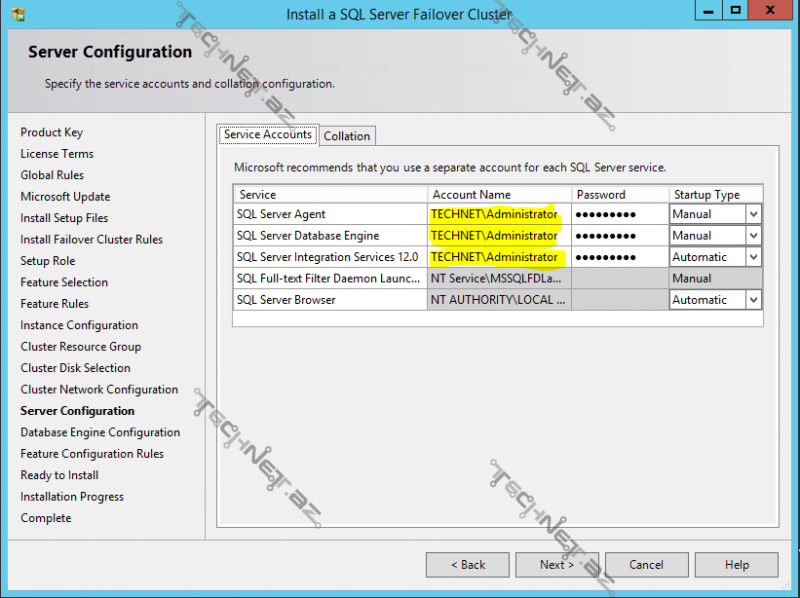
Task: Open SQL Server Agent startup type dropdown
Action: pos(753,214)
